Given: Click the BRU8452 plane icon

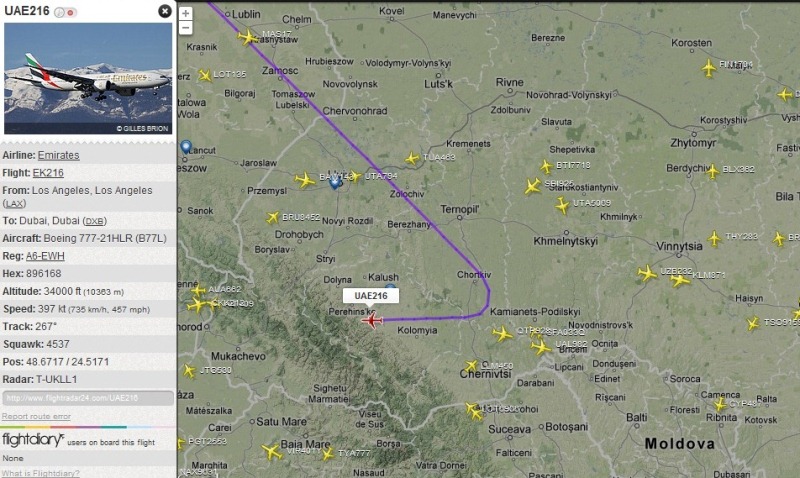Looking at the screenshot, I should pos(273,218).
